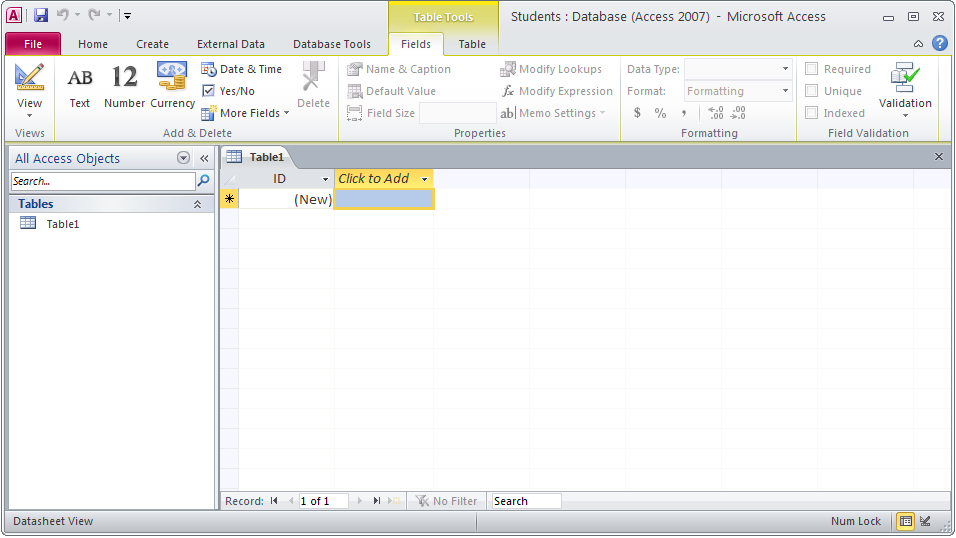
Task: Add a Number field
Action: coord(124,87)
